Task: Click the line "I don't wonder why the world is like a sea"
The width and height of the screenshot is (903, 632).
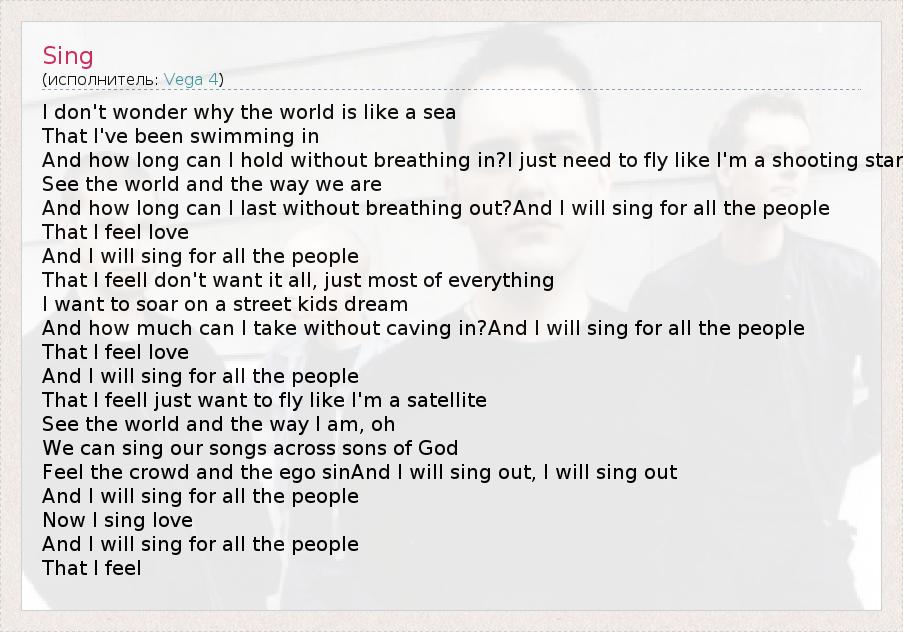Action: click(x=249, y=112)
